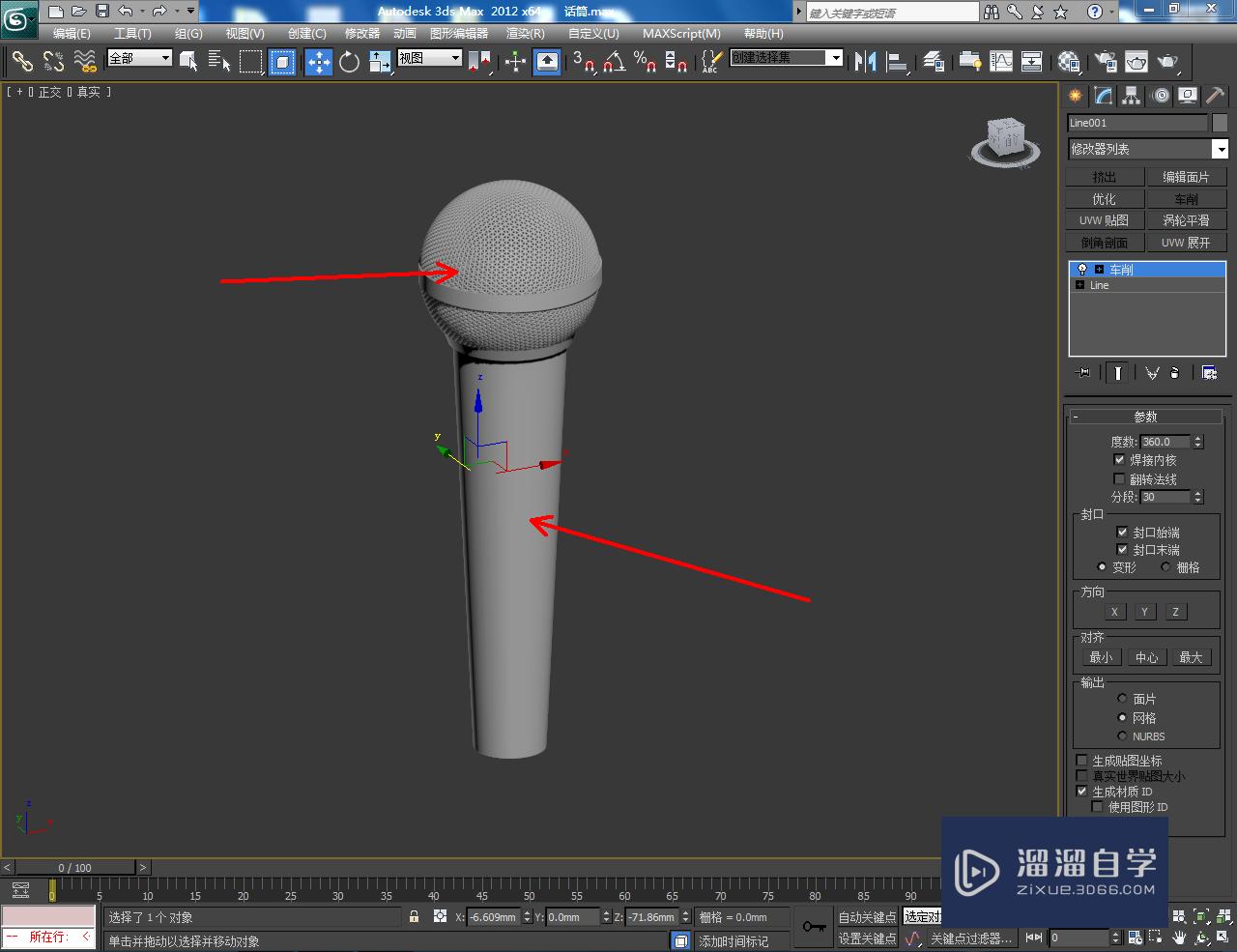Screen dimensions: 1237x952
Task: Toggle the Spinner Snap icon
Action: pos(676,62)
